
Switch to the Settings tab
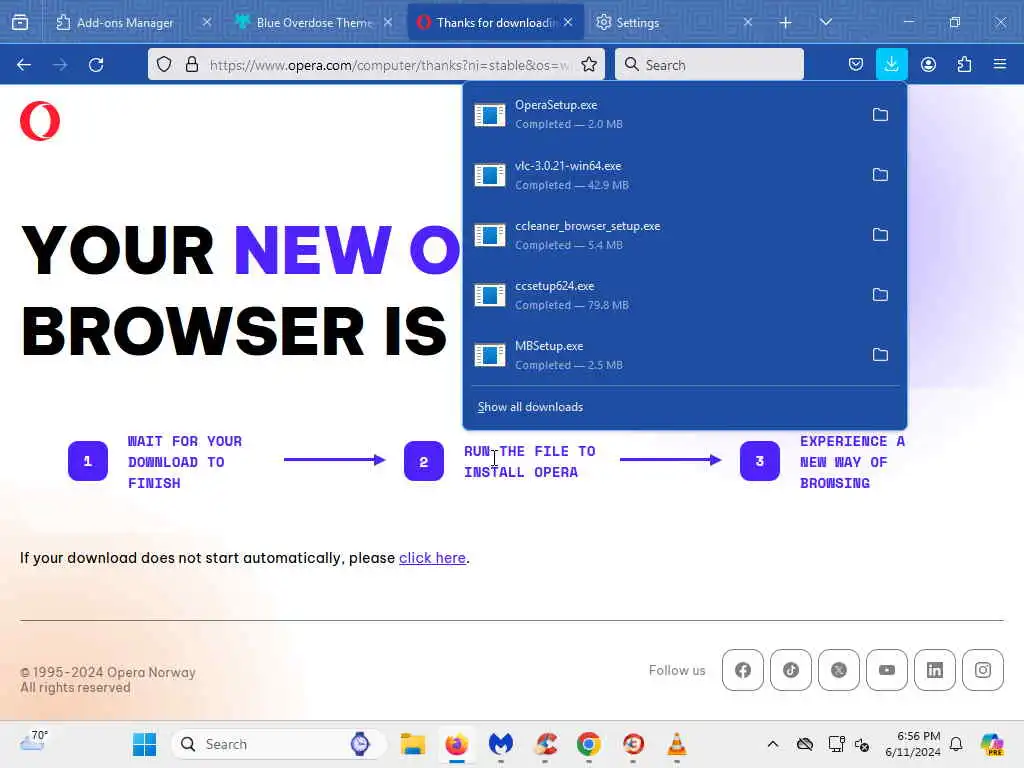tap(674, 22)
